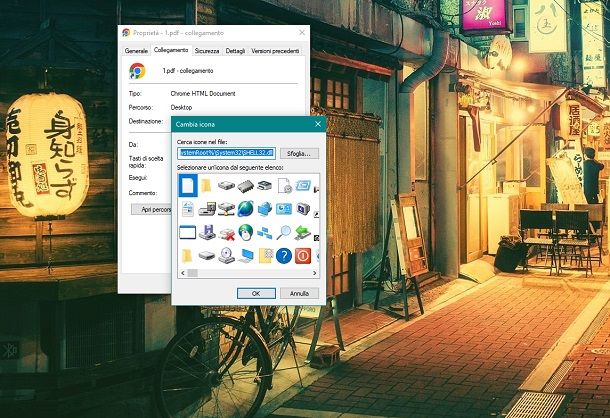This screenshot has height=418, width=610.
Task: Select the monitor with moon icon
Action: pos(303,209)
